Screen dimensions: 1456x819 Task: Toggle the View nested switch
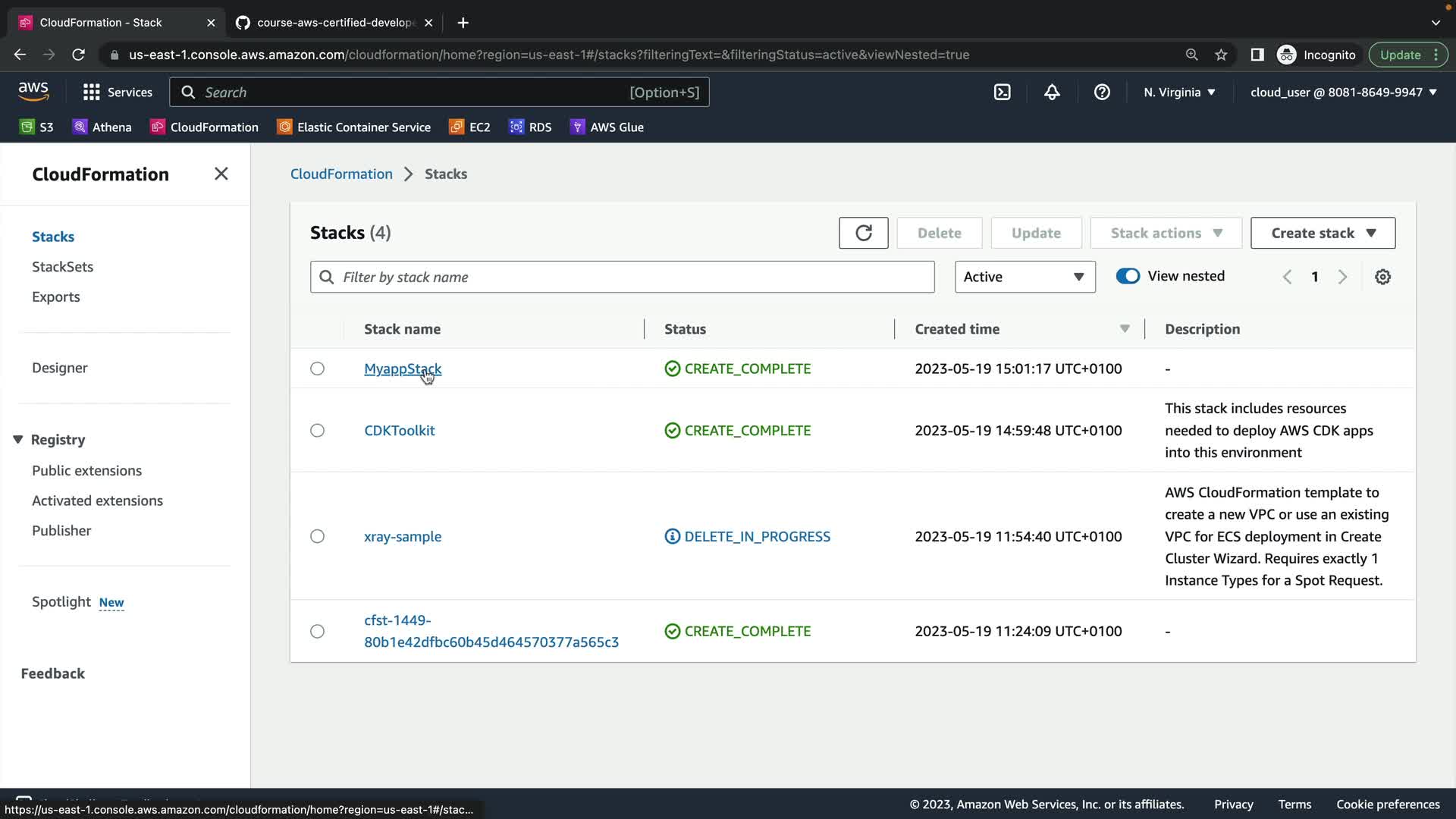[1128, 276]
